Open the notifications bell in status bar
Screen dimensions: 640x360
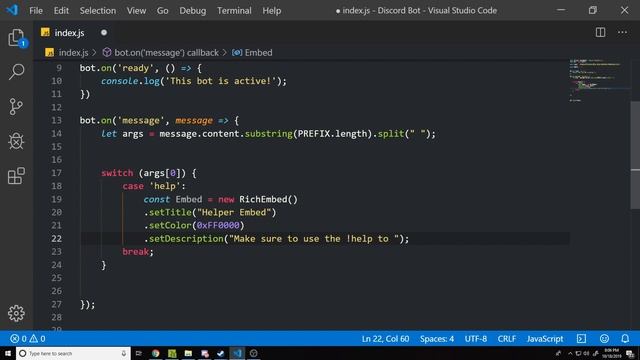point(625,338)
